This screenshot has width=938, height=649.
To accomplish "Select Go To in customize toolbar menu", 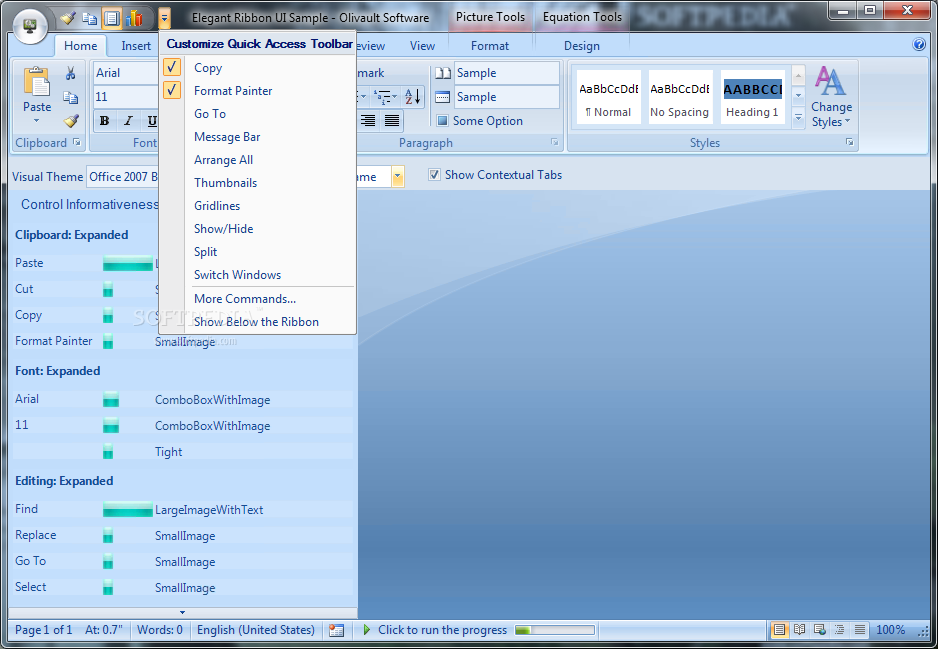I will [210, 114].
